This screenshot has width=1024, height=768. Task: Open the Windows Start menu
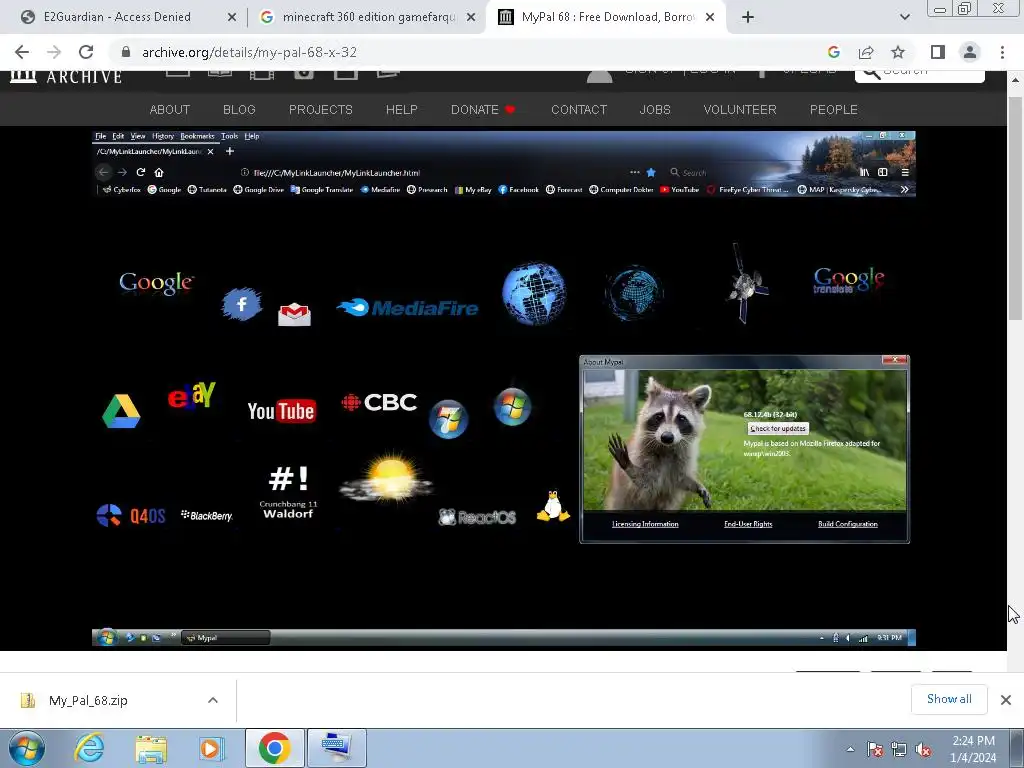tap(26, 748)
